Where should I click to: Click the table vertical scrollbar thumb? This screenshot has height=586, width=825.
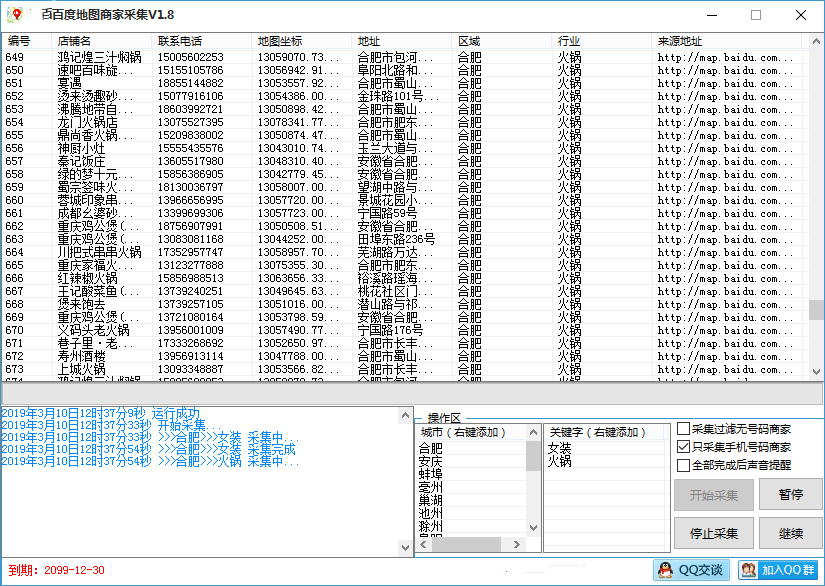coord(816,310)
